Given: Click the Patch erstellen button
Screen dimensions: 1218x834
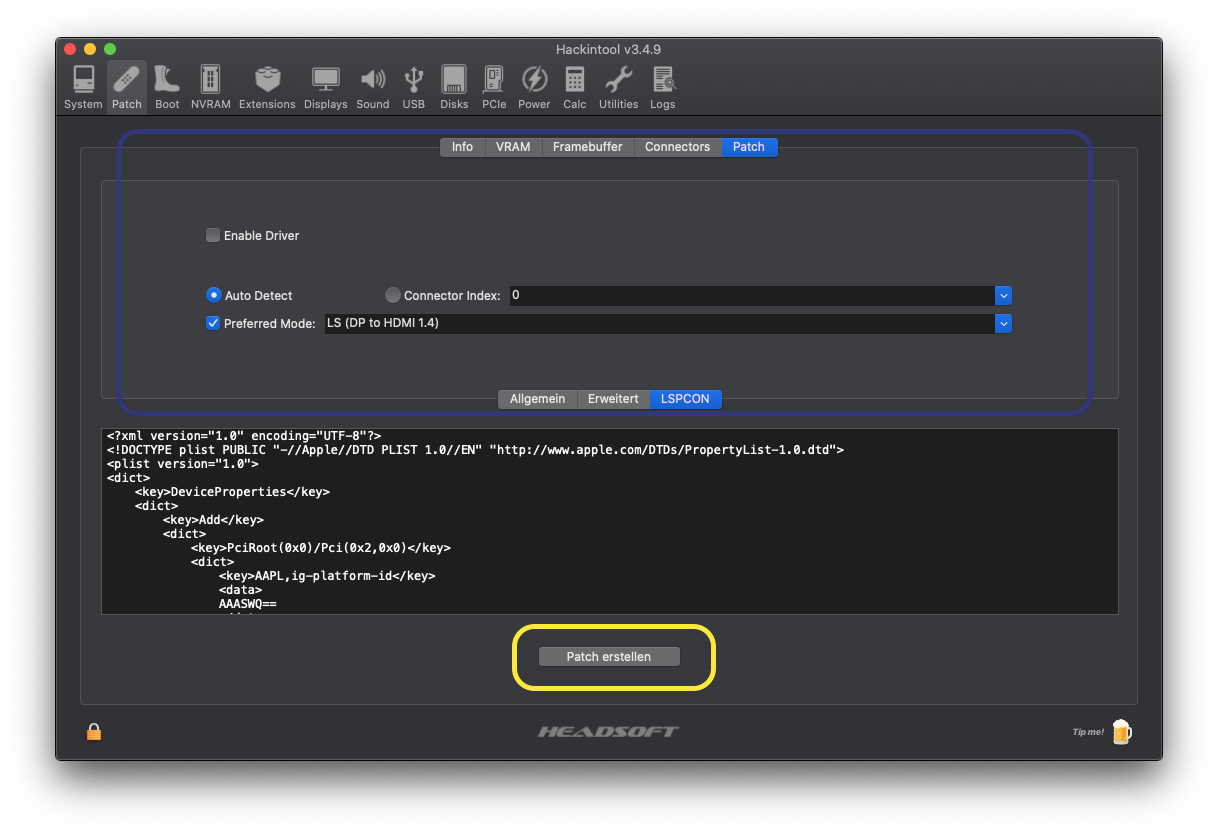Looking at the screenshot, I should 609,657.
